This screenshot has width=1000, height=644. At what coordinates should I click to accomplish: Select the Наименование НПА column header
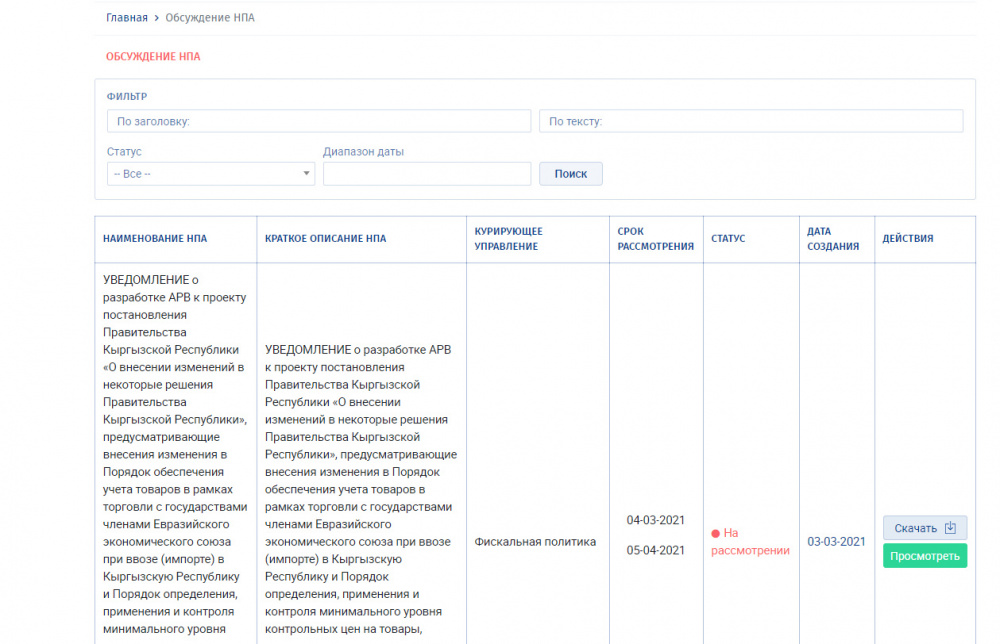[155, 239]
